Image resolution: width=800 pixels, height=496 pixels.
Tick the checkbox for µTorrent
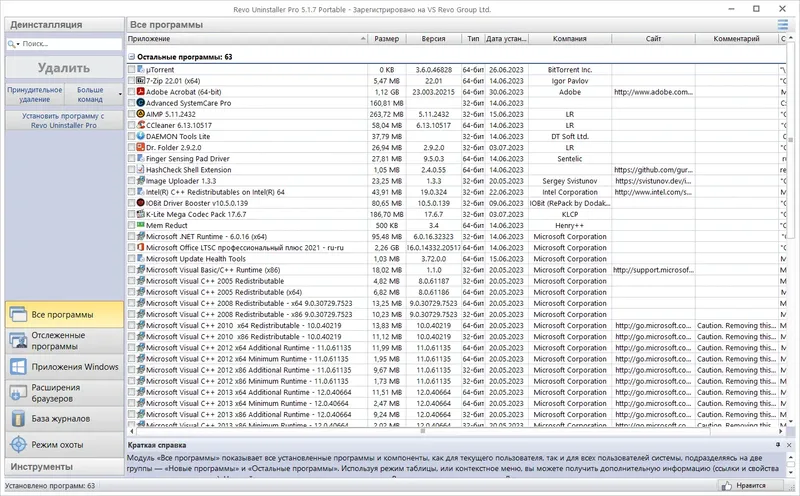[x=132, y=69]
